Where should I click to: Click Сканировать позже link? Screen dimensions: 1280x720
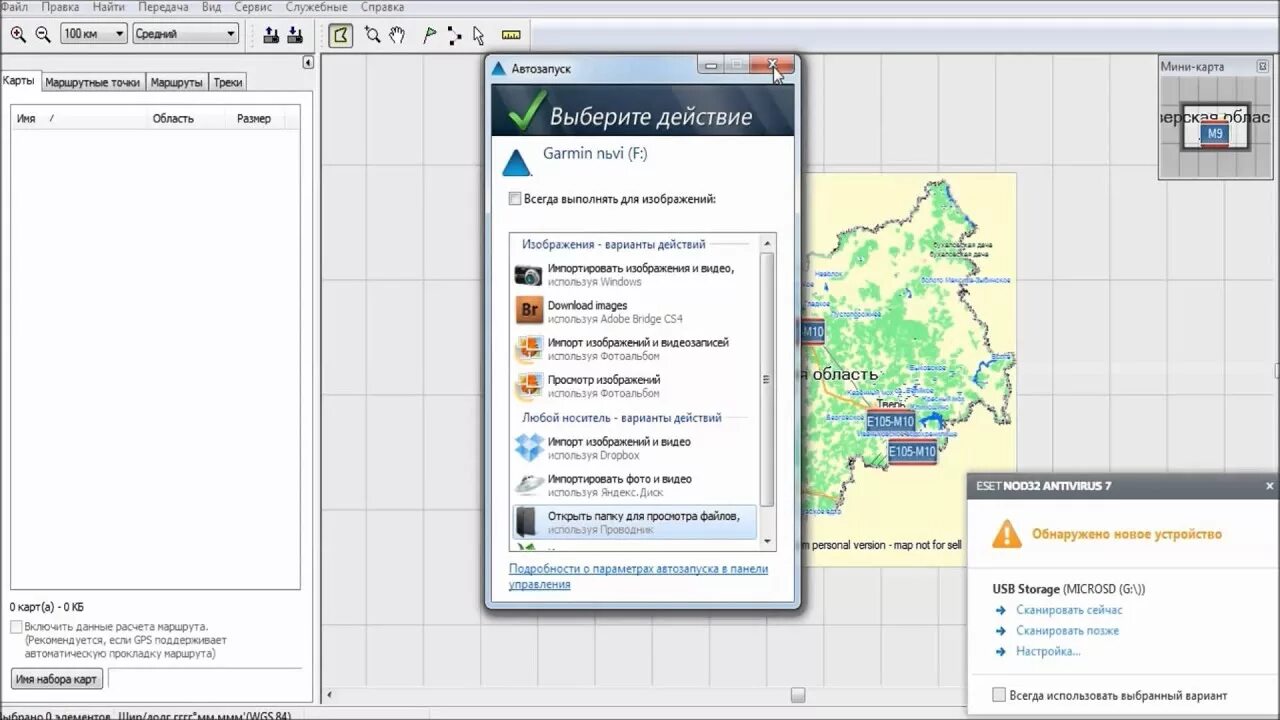pos(1067,631)
